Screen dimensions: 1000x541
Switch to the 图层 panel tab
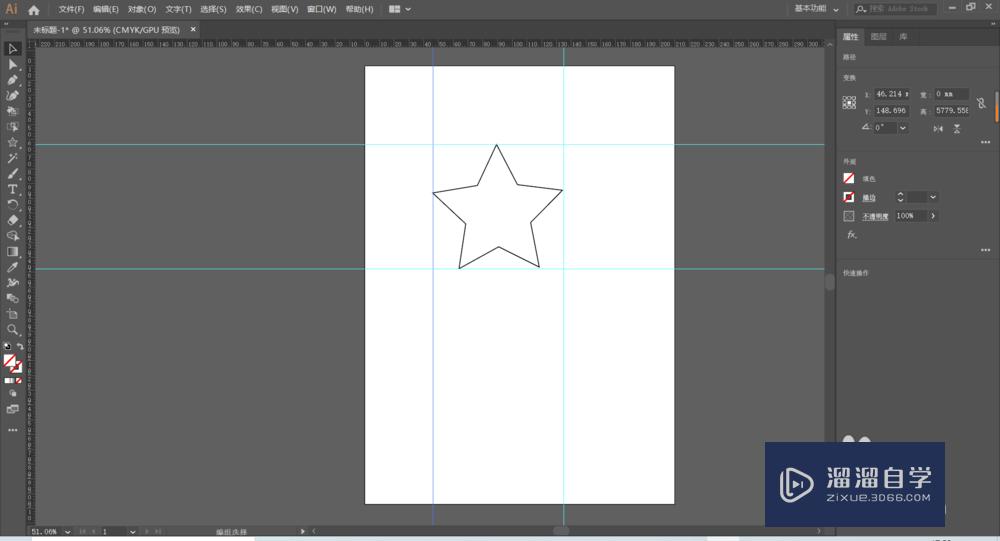[x=878, y=36]
